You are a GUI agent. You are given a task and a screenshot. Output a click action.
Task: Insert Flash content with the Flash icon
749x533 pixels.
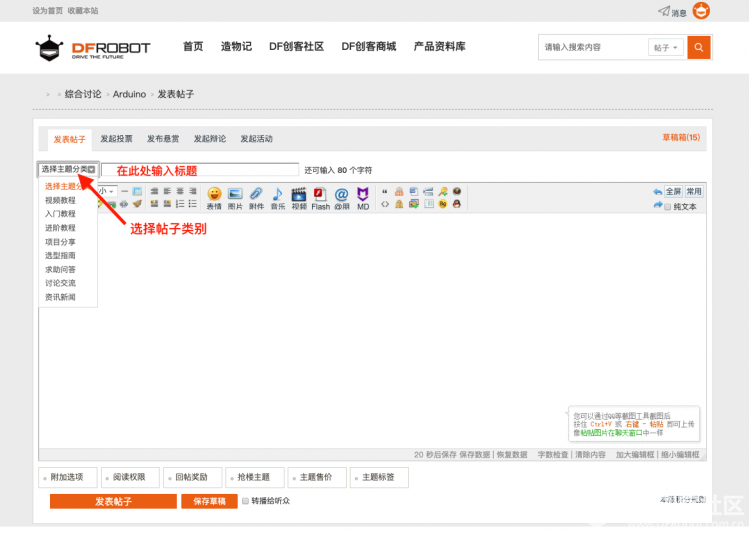(321, 198)
